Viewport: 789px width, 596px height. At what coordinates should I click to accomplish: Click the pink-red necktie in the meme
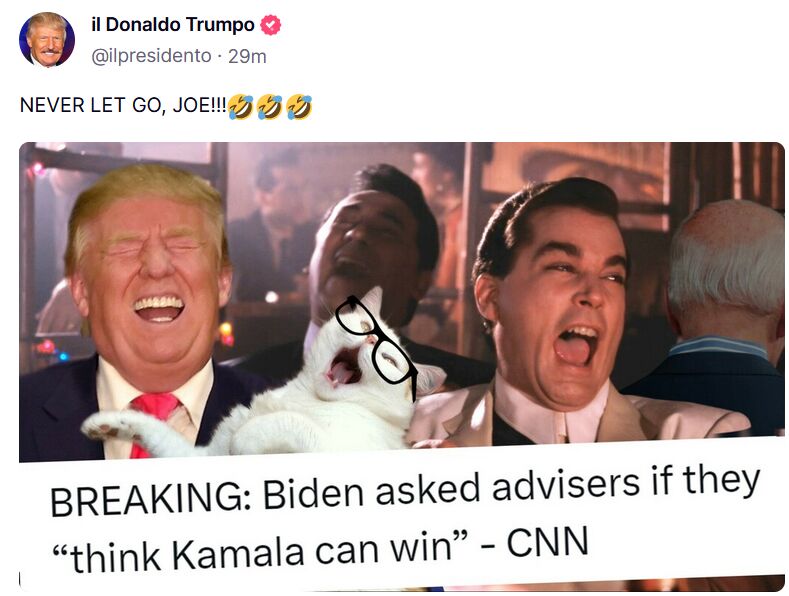tap(151, 418)
